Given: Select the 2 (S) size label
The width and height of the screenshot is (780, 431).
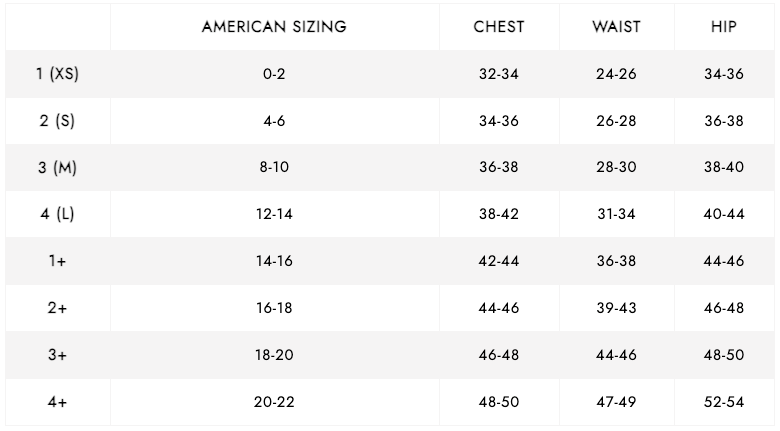Looking at the screenshot, I should (x=57, y=121).
